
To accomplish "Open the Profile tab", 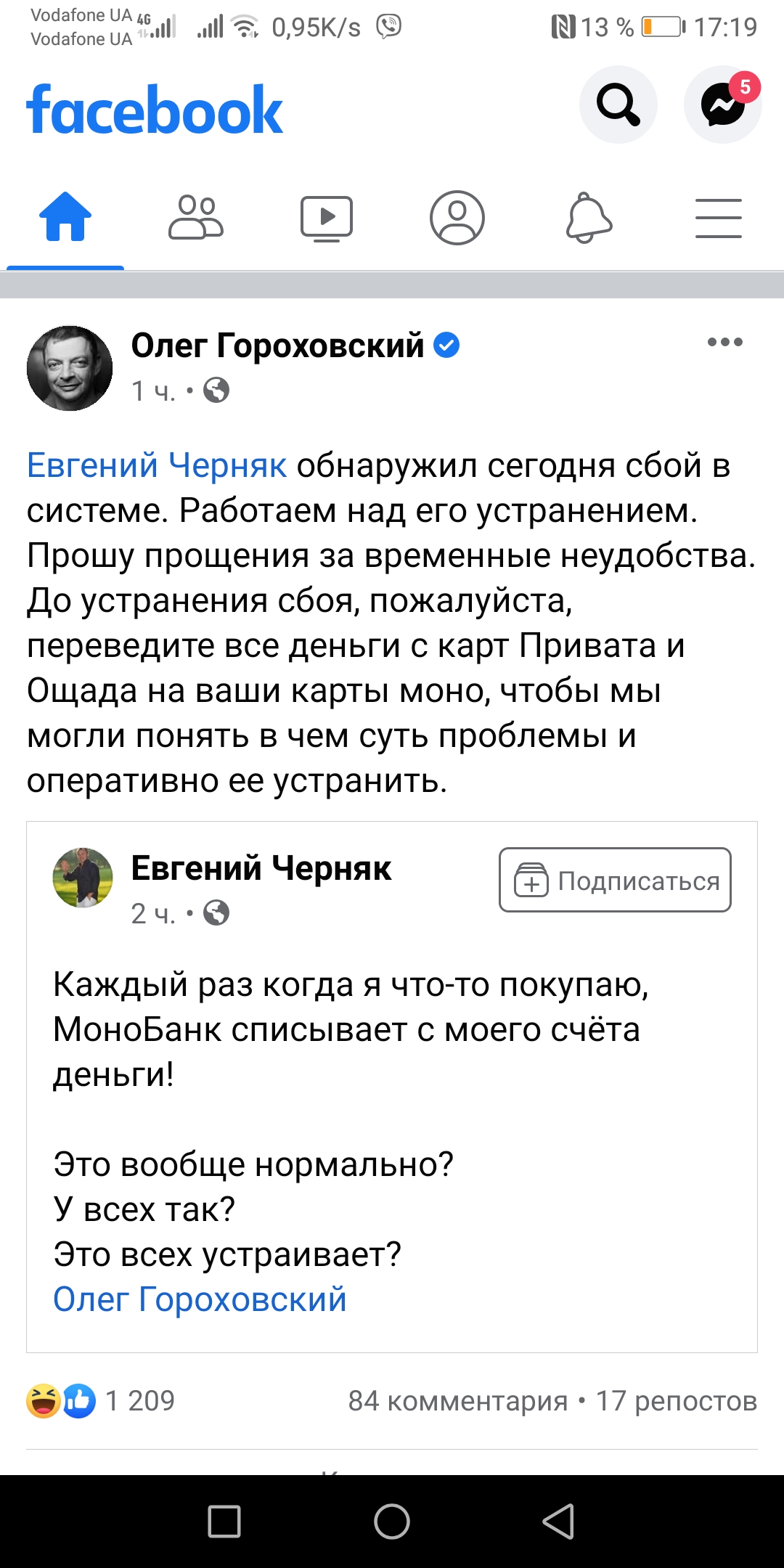I will pos(457,217).
